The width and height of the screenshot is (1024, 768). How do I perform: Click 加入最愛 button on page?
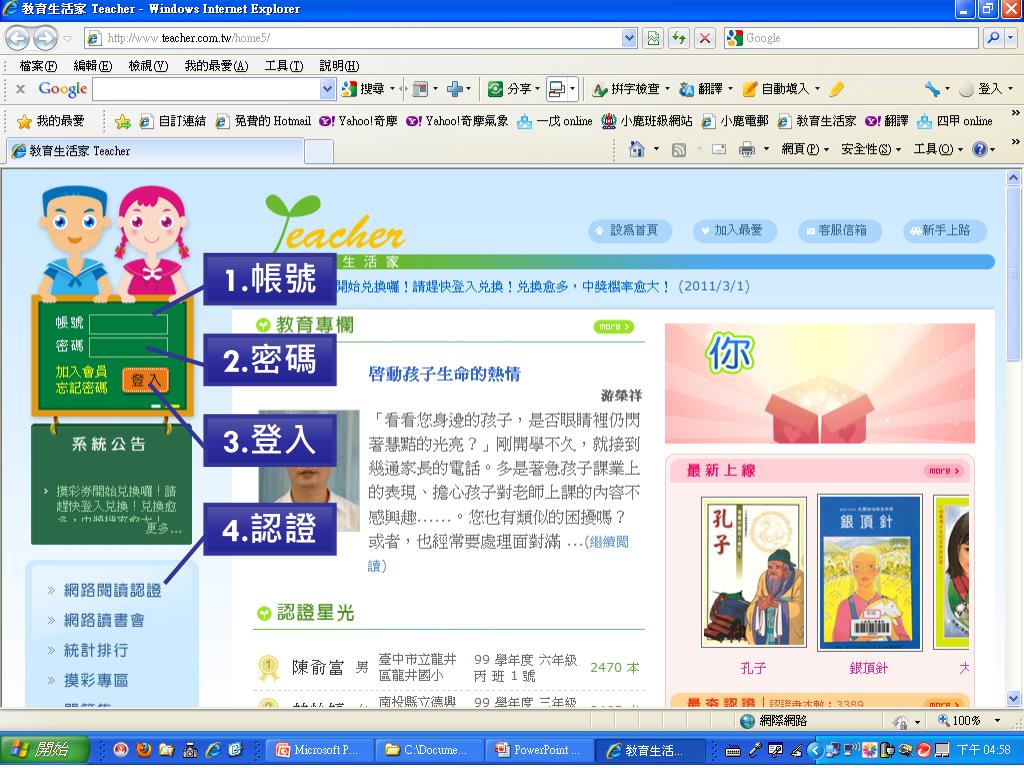pos(735,230)
